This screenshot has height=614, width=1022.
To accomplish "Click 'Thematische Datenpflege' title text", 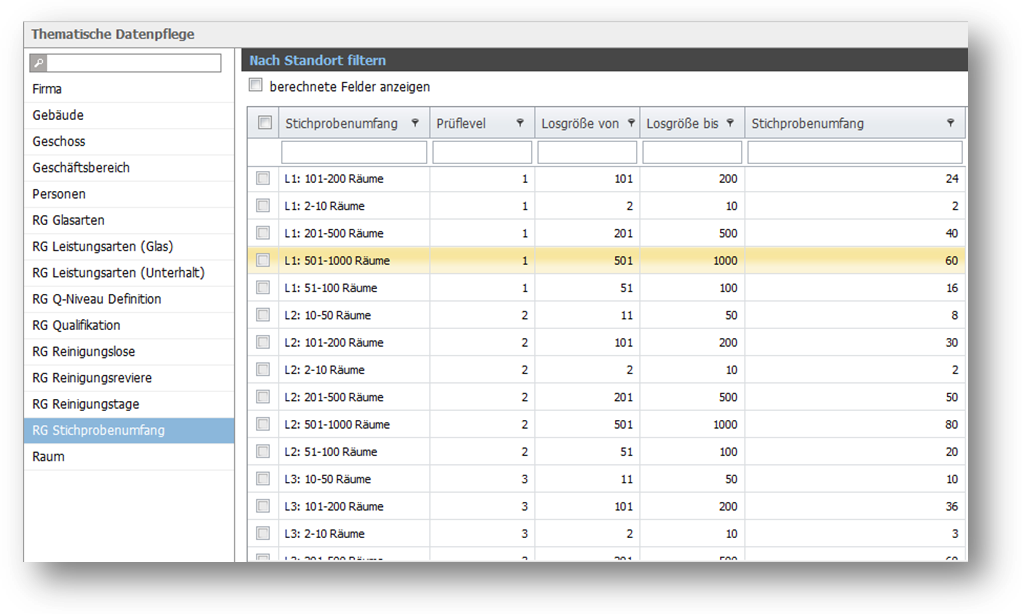I will pos(113,34).
